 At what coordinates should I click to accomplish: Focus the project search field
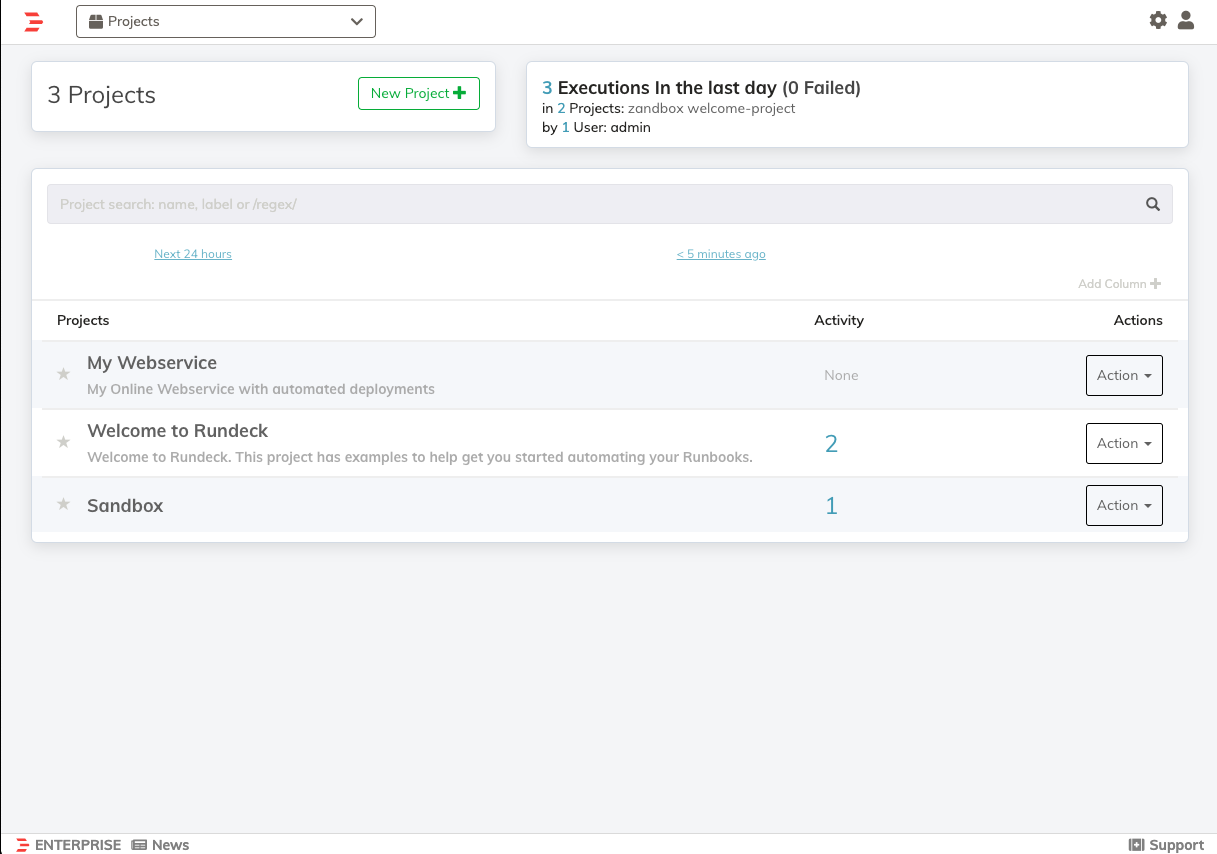pos(610,204)
